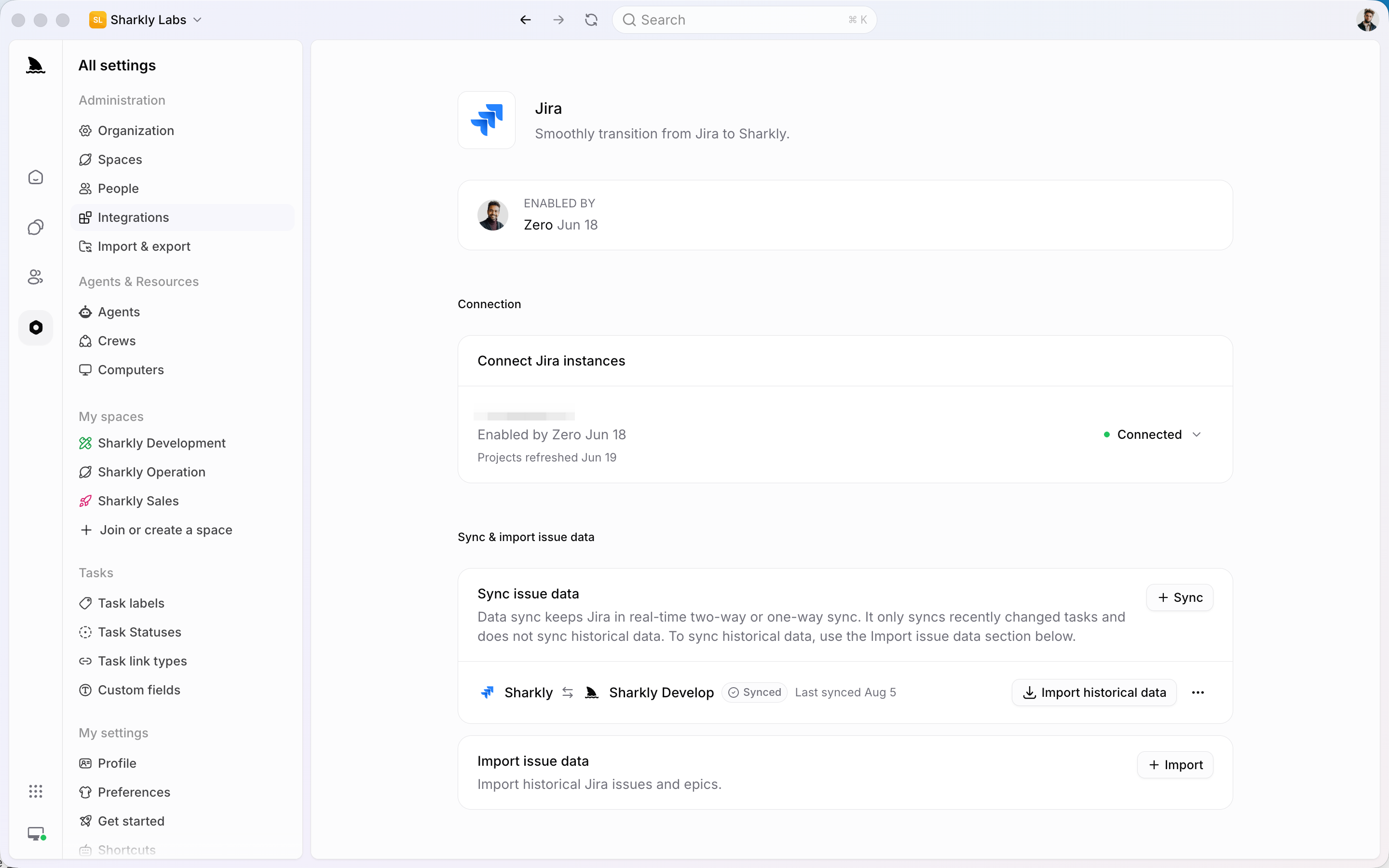Viewport: 1389px width, 868px height.
Task: Open Profile settings
Action: tap(182, 763)
